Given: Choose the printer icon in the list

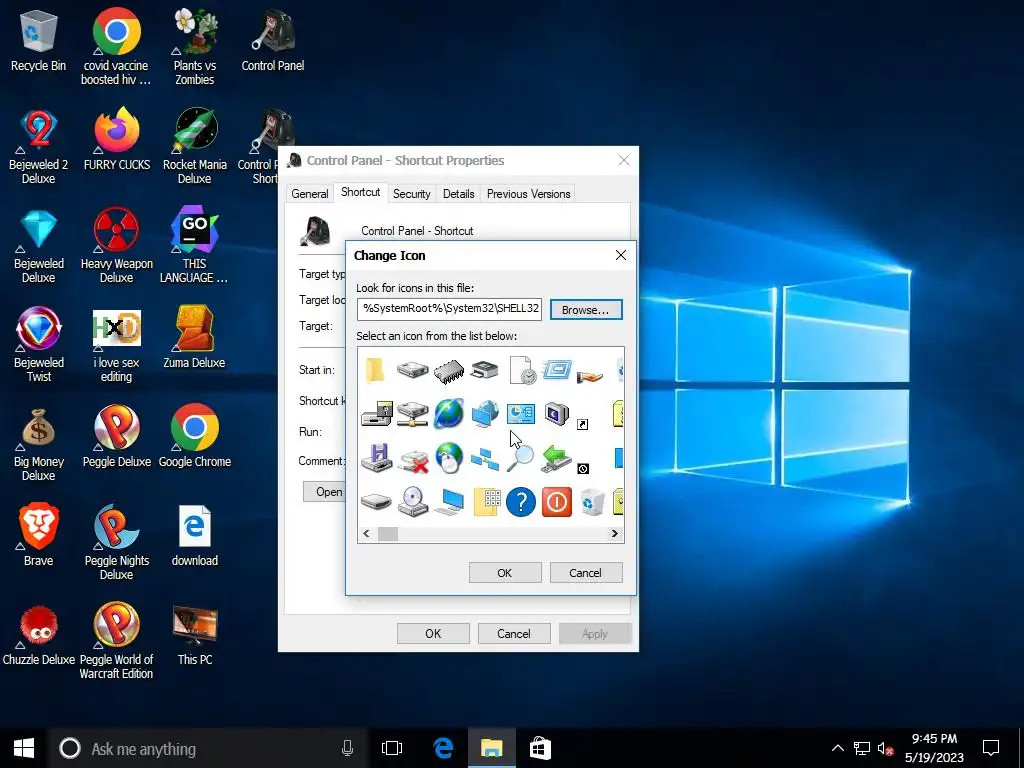Looking at the screenshot, I should (484, 370).
